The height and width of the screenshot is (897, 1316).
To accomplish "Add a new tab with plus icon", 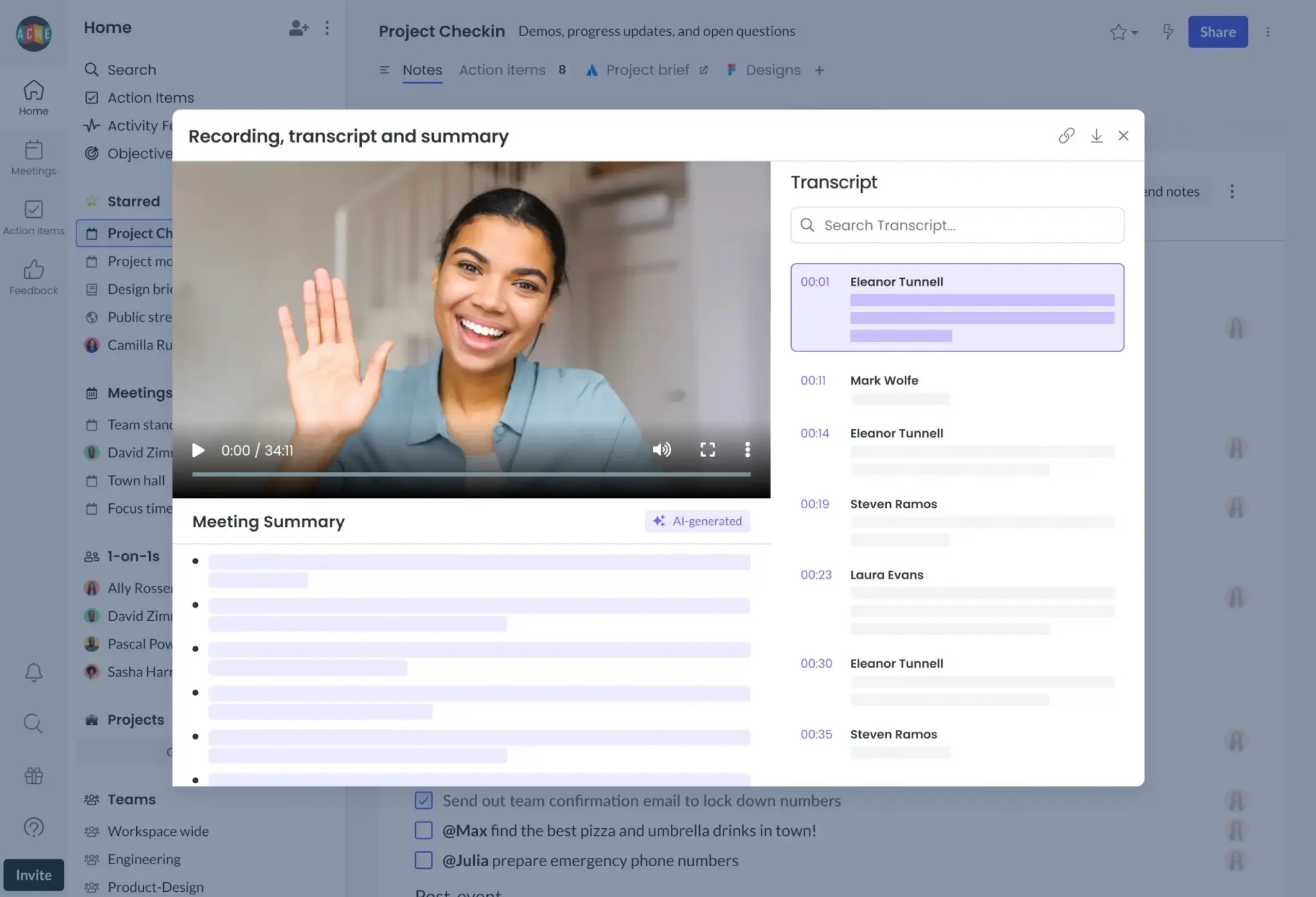I will point(819,70).
